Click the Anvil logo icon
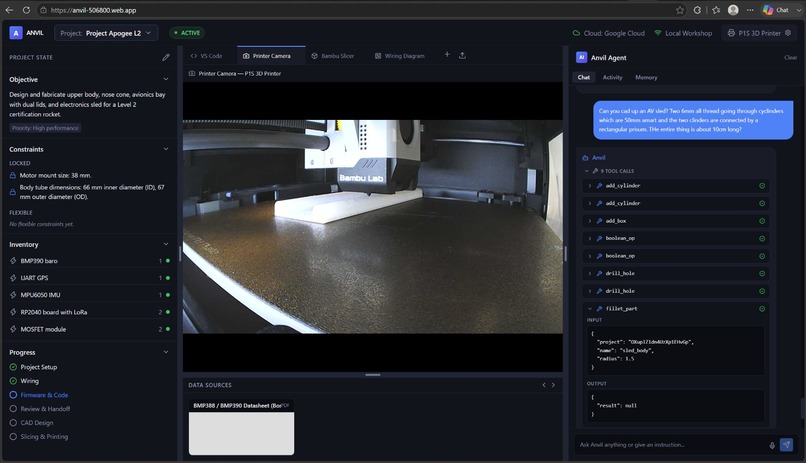Image resolution: width=806 pixels, height=463 pixels. pos(16,33)
